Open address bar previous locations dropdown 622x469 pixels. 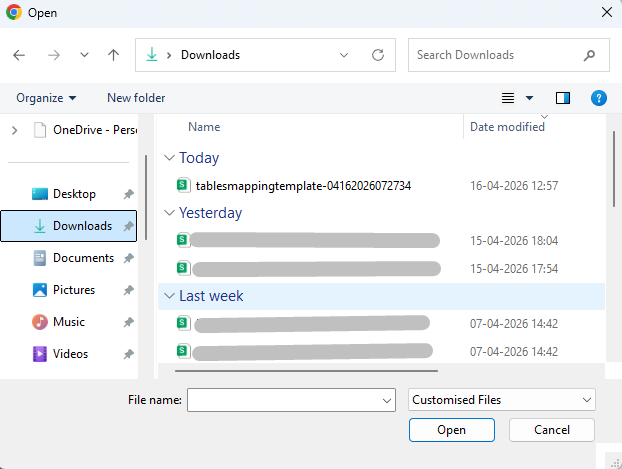pyautogui.click(x=344, y=55)
